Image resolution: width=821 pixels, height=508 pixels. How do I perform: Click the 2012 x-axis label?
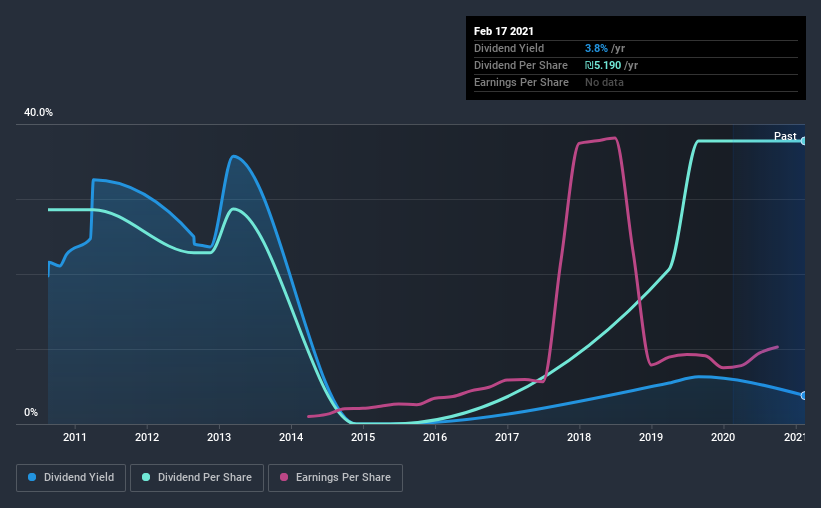[147, 437]
